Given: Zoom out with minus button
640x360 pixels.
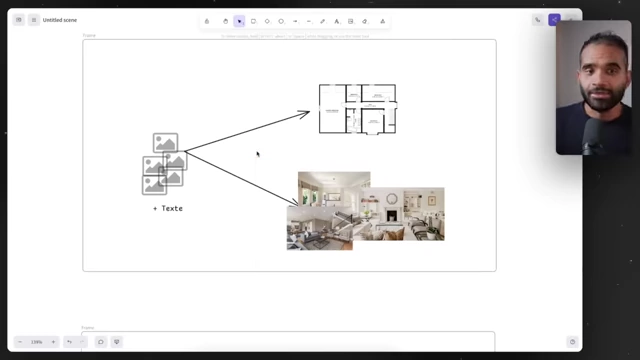Looking at the screenshot, I should coord(20,342).
